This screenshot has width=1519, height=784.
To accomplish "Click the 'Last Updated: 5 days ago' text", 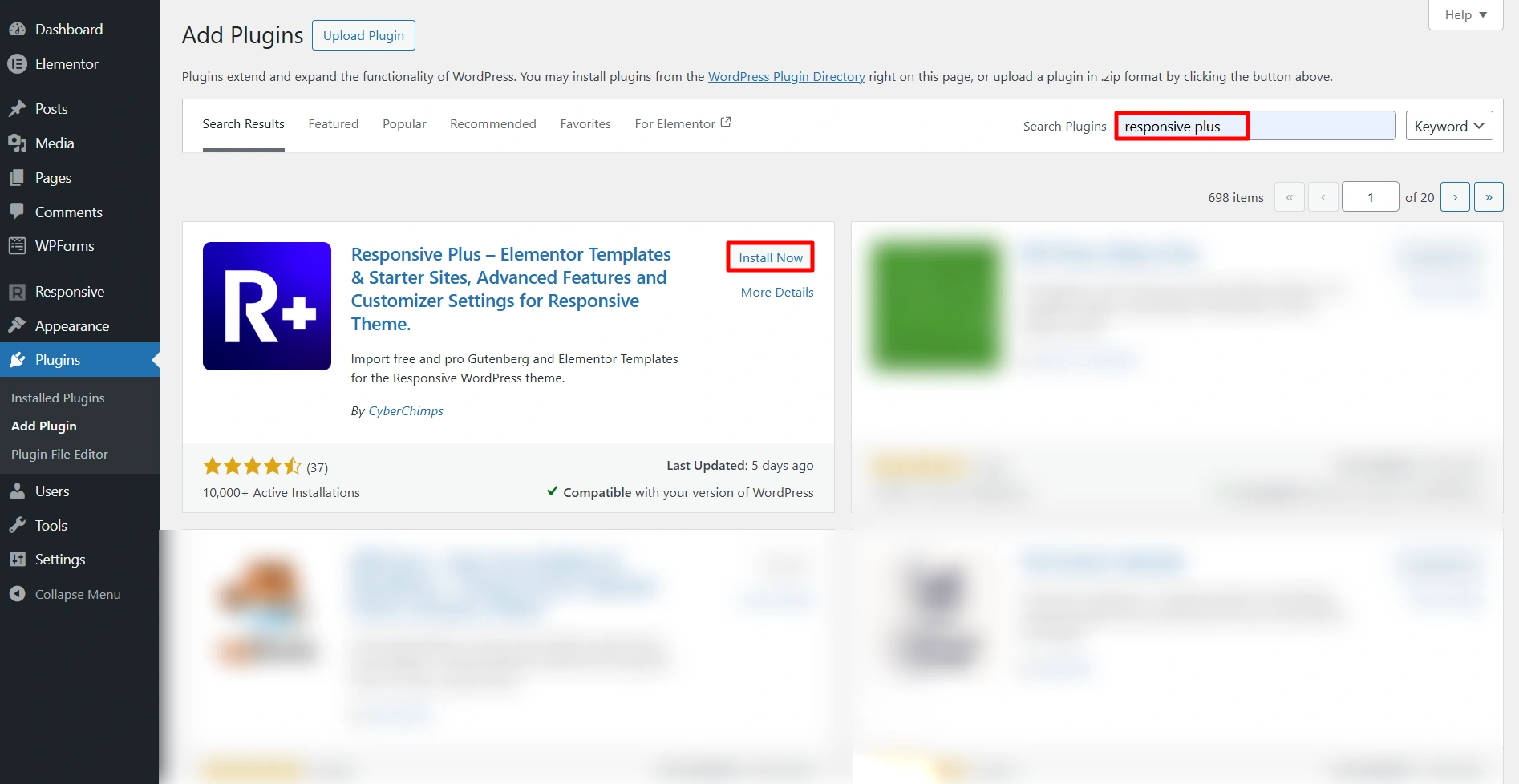I will 740,466.
